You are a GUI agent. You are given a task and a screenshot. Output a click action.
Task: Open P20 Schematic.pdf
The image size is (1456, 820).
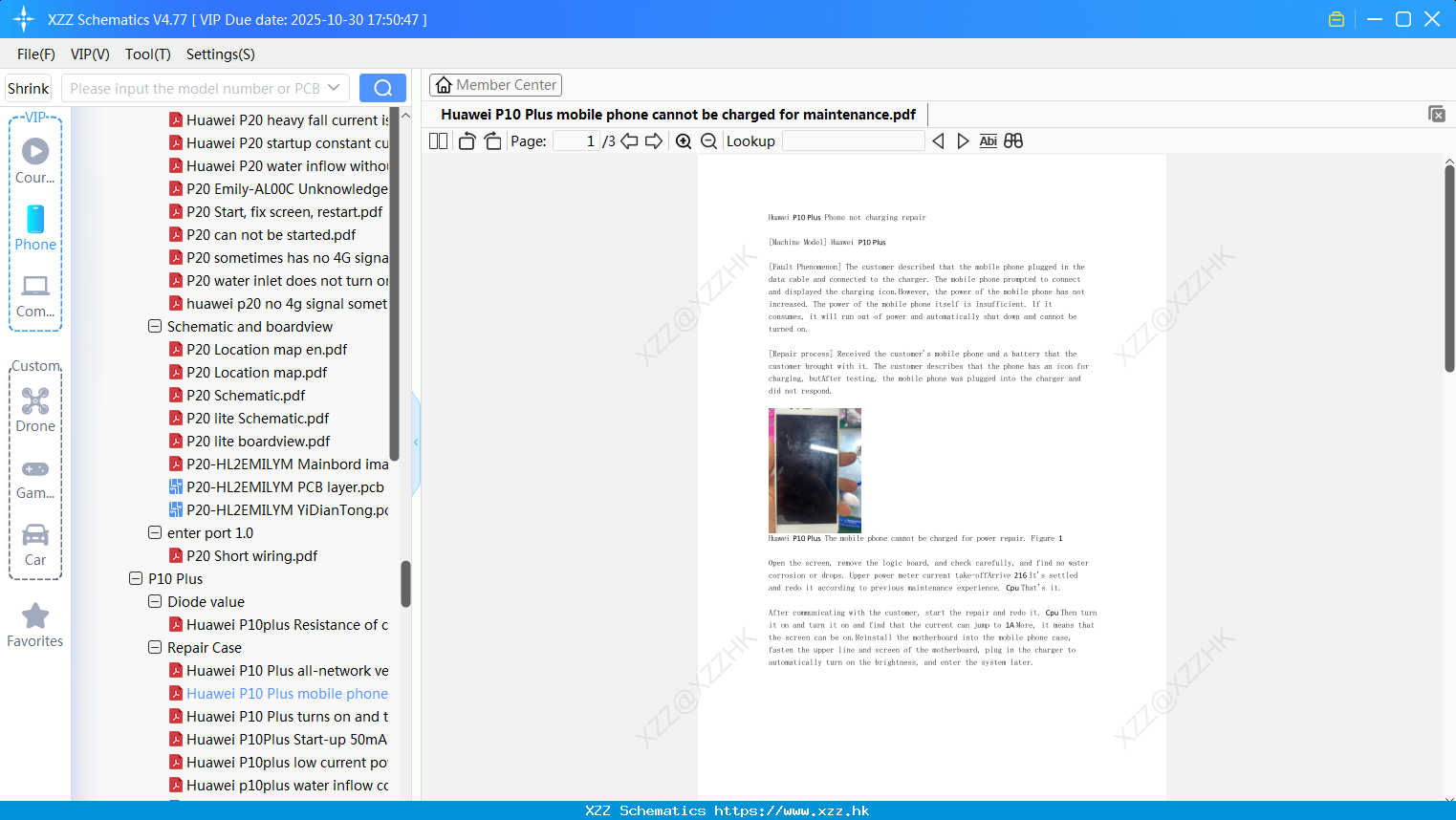tap(246, 395)
